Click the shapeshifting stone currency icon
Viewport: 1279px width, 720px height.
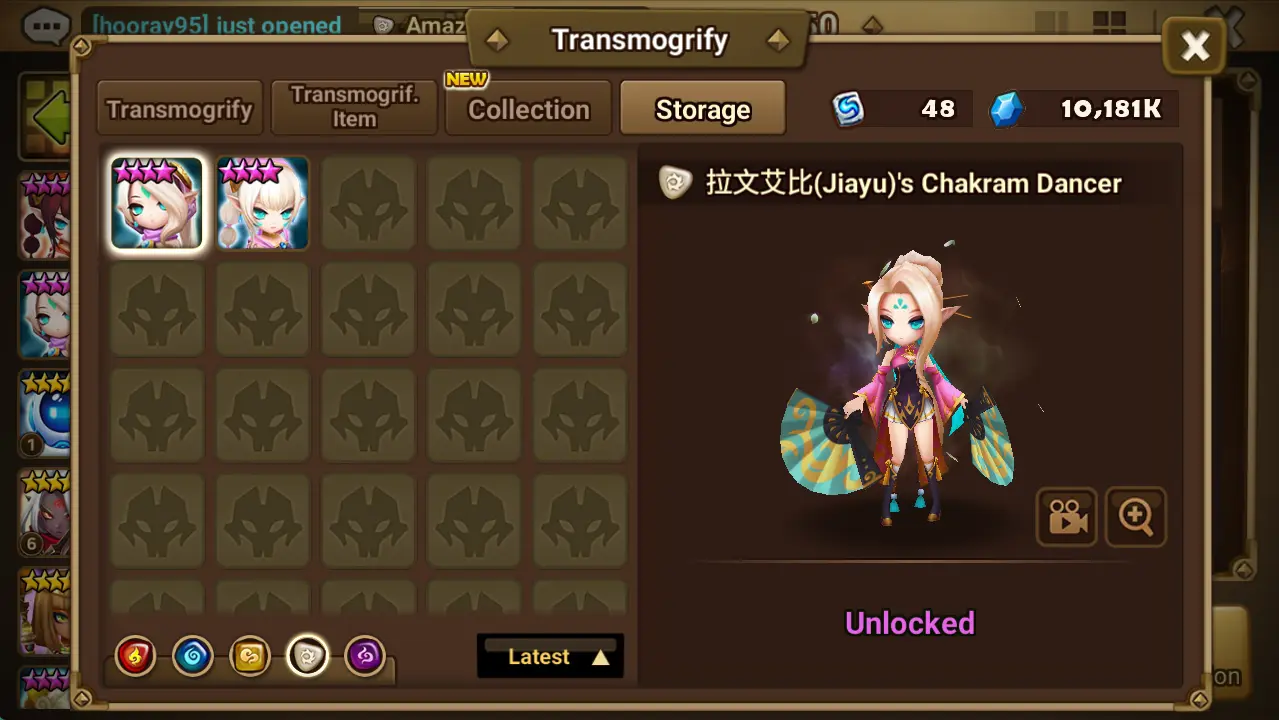coord(848,109)
